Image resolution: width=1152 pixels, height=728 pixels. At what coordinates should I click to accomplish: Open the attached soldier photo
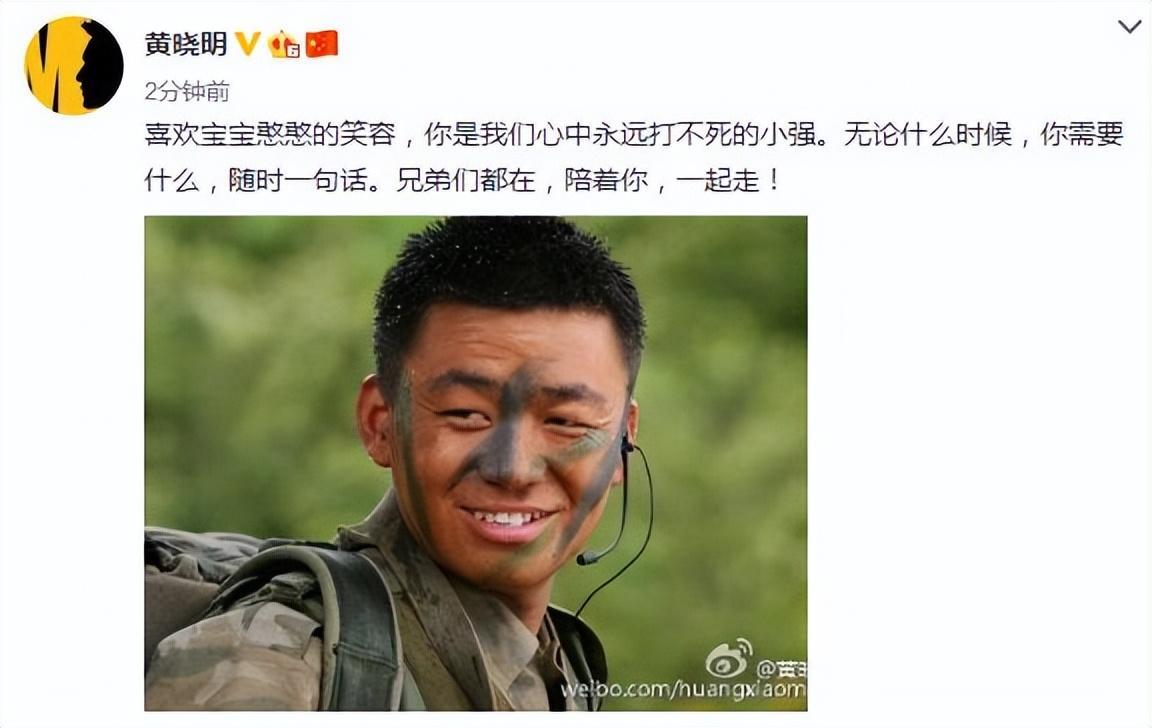click(x=475, y=463)
